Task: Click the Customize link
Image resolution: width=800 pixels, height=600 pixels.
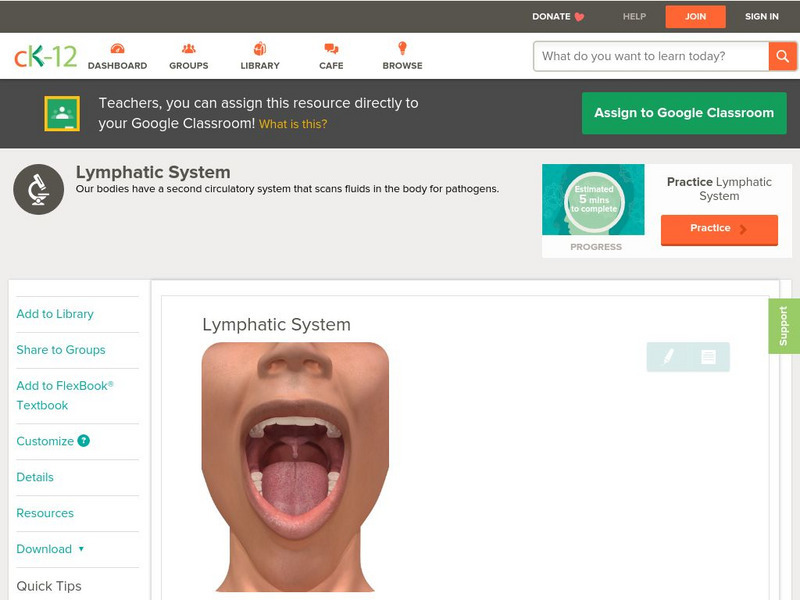Action: point(45,441)
